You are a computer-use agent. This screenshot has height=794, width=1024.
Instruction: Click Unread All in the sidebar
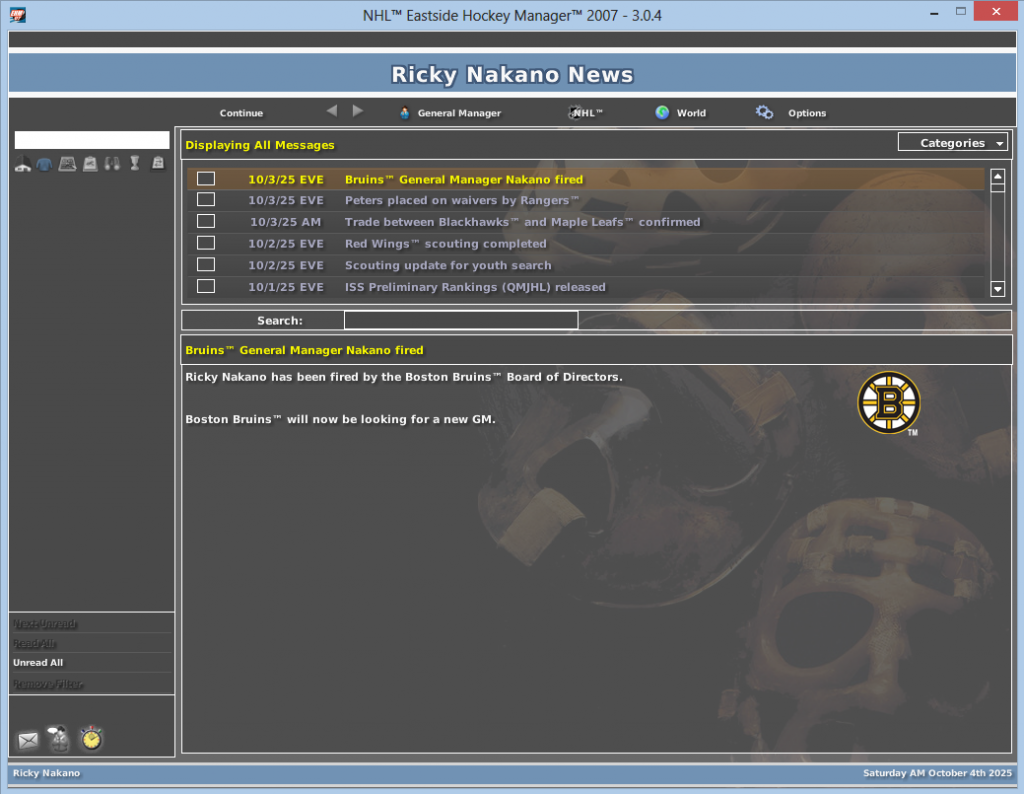click(38, 663)
